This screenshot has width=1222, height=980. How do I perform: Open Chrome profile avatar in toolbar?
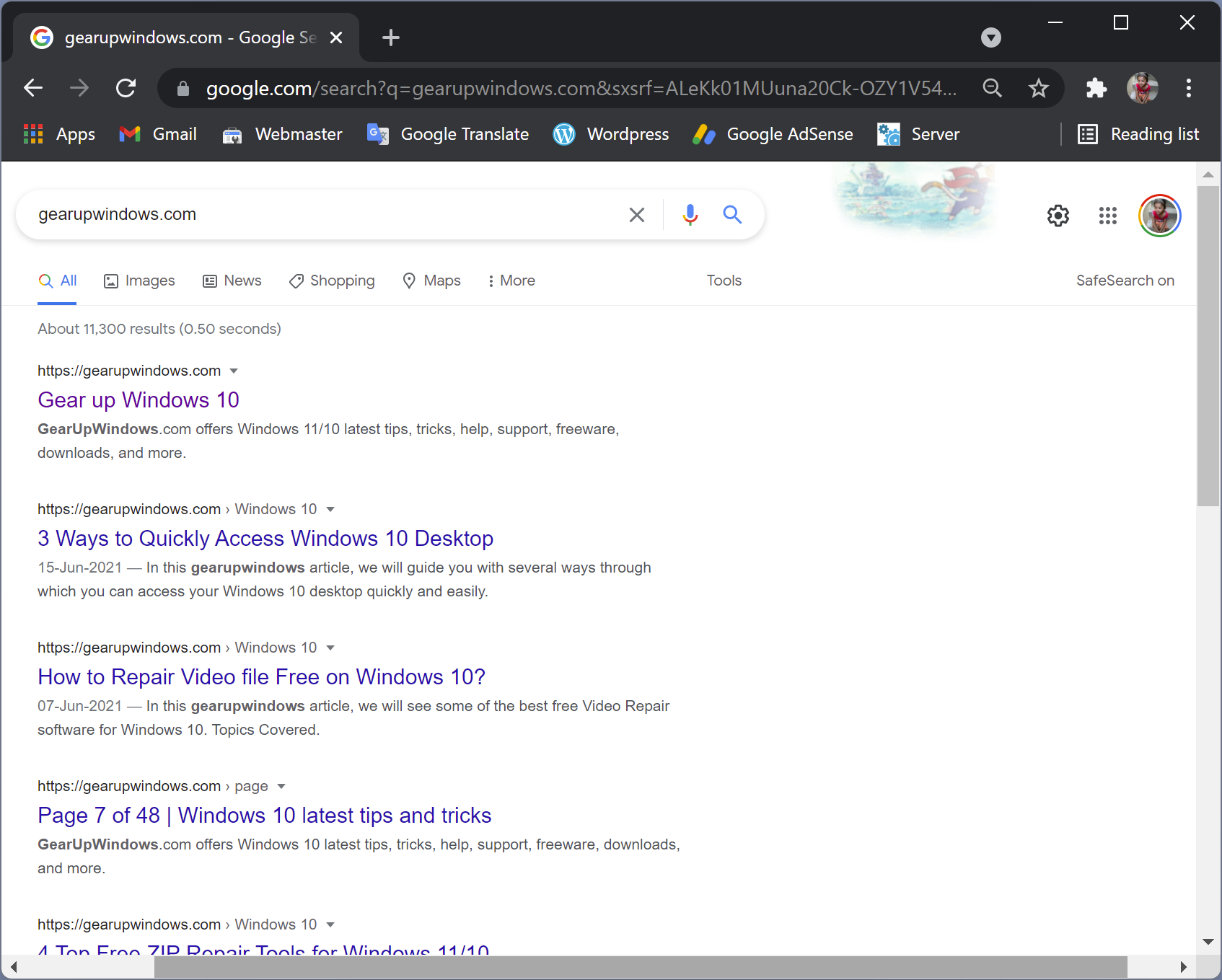click(1143, 88)
